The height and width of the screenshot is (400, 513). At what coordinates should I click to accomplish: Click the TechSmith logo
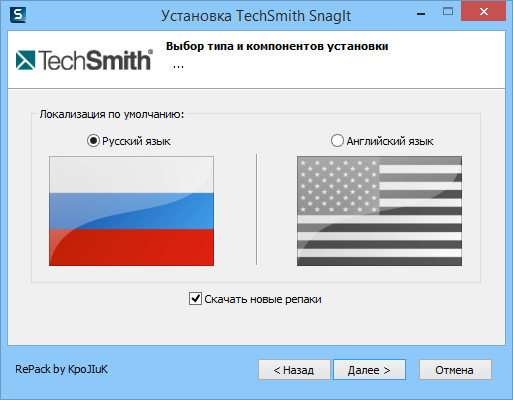84,60
